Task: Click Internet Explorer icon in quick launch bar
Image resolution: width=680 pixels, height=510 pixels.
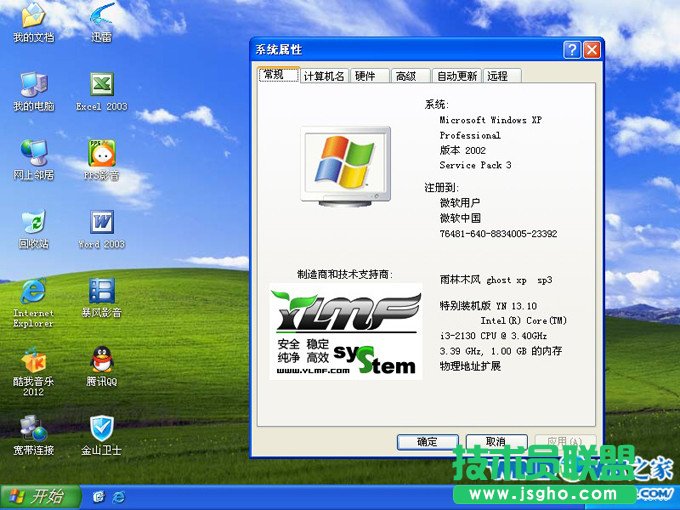Action: click(x=118, y=496)
